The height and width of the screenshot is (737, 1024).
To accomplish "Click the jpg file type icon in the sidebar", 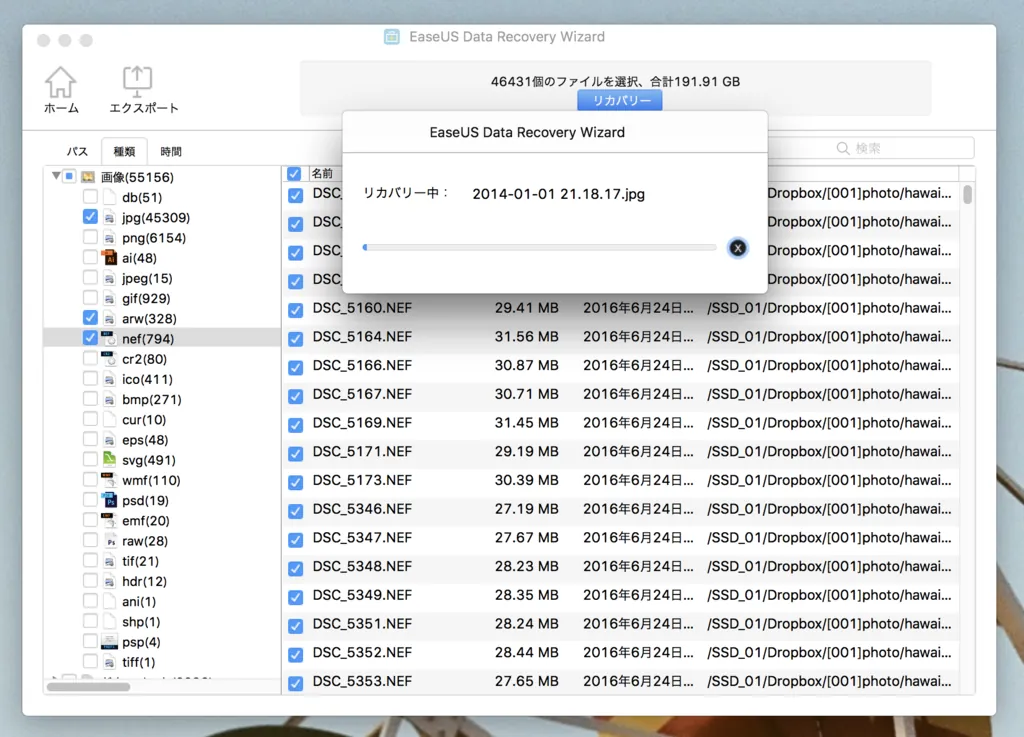I will 109,217.
